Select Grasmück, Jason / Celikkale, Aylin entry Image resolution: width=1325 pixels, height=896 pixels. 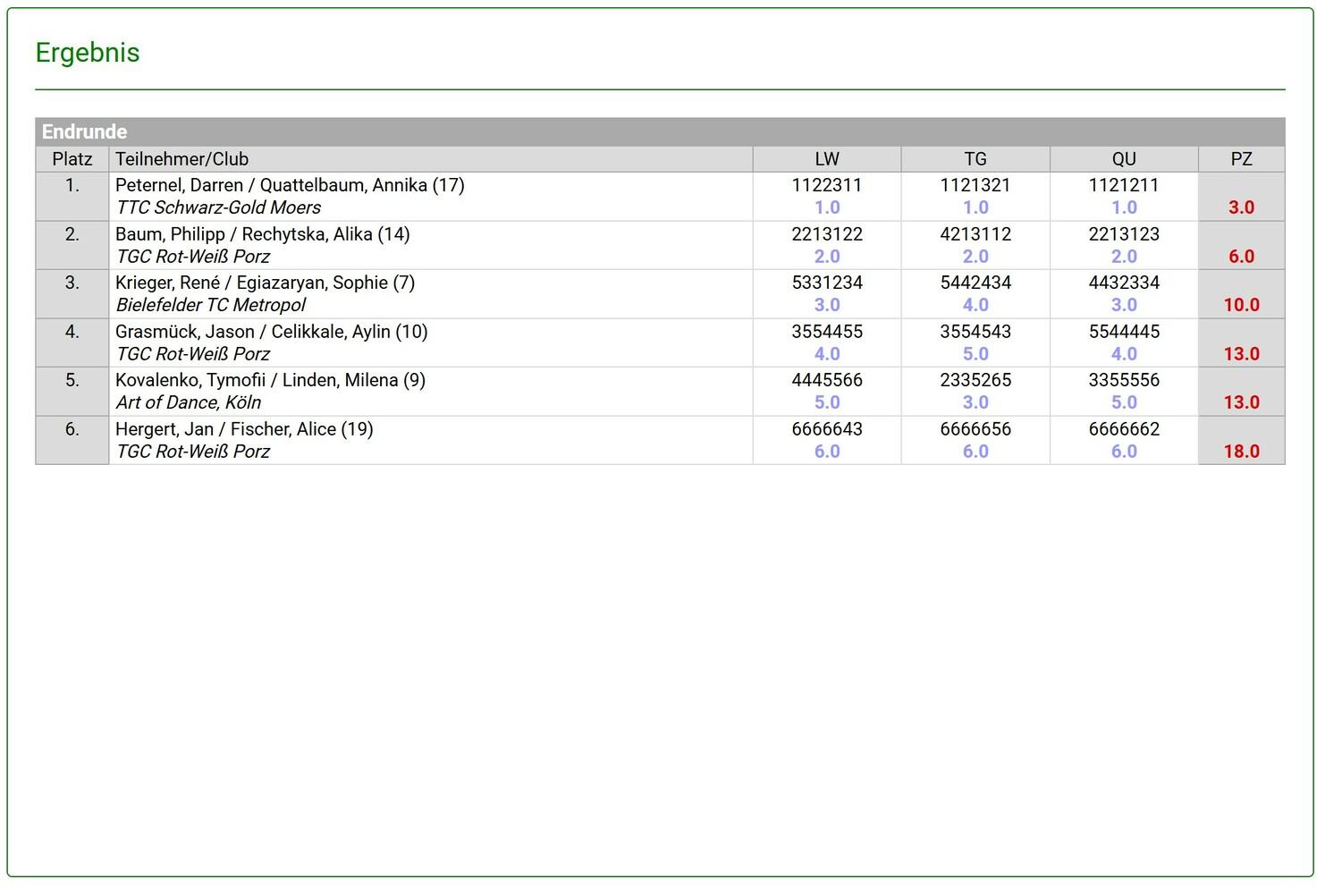tap(271, 332)
